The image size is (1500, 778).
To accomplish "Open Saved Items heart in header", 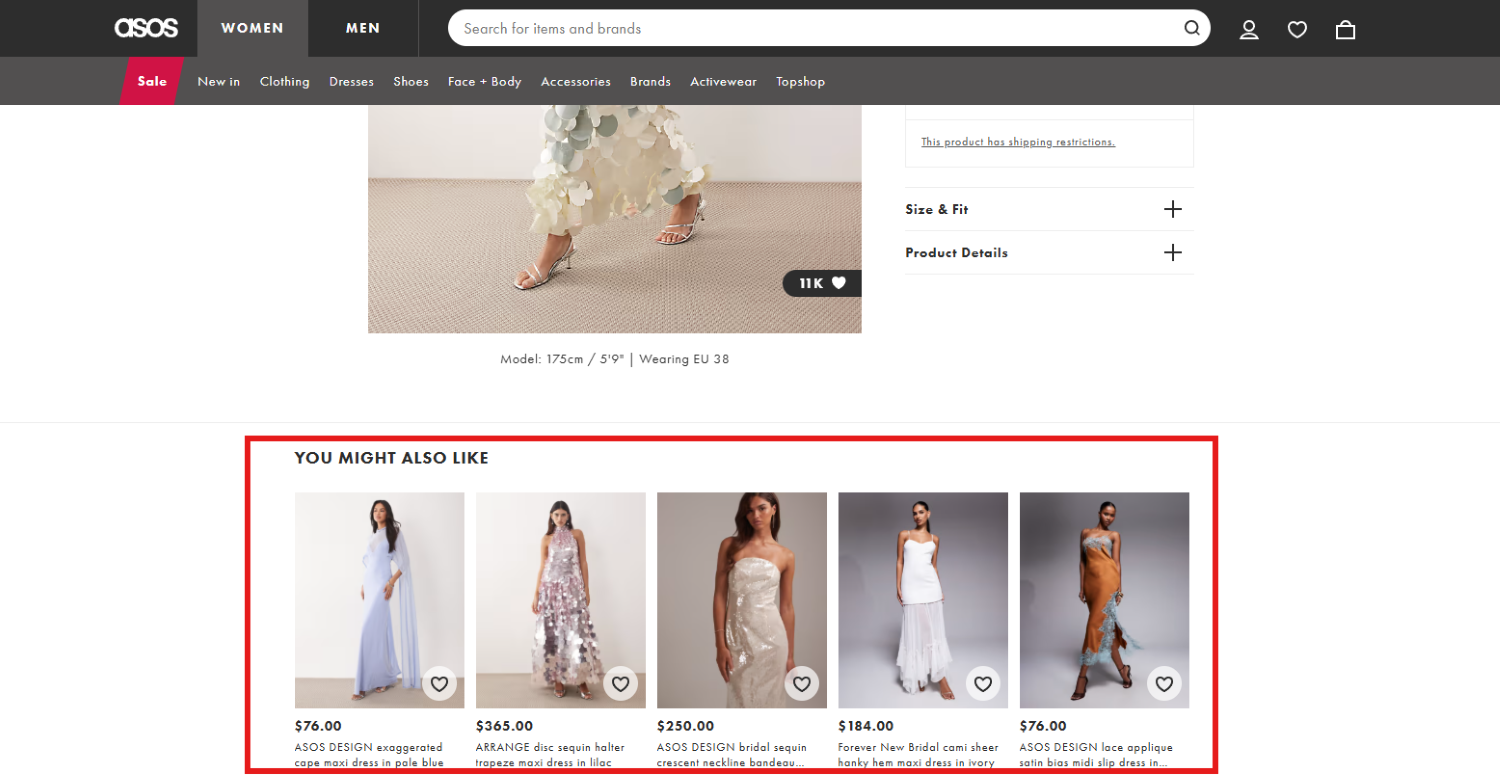I will 1297,29.
